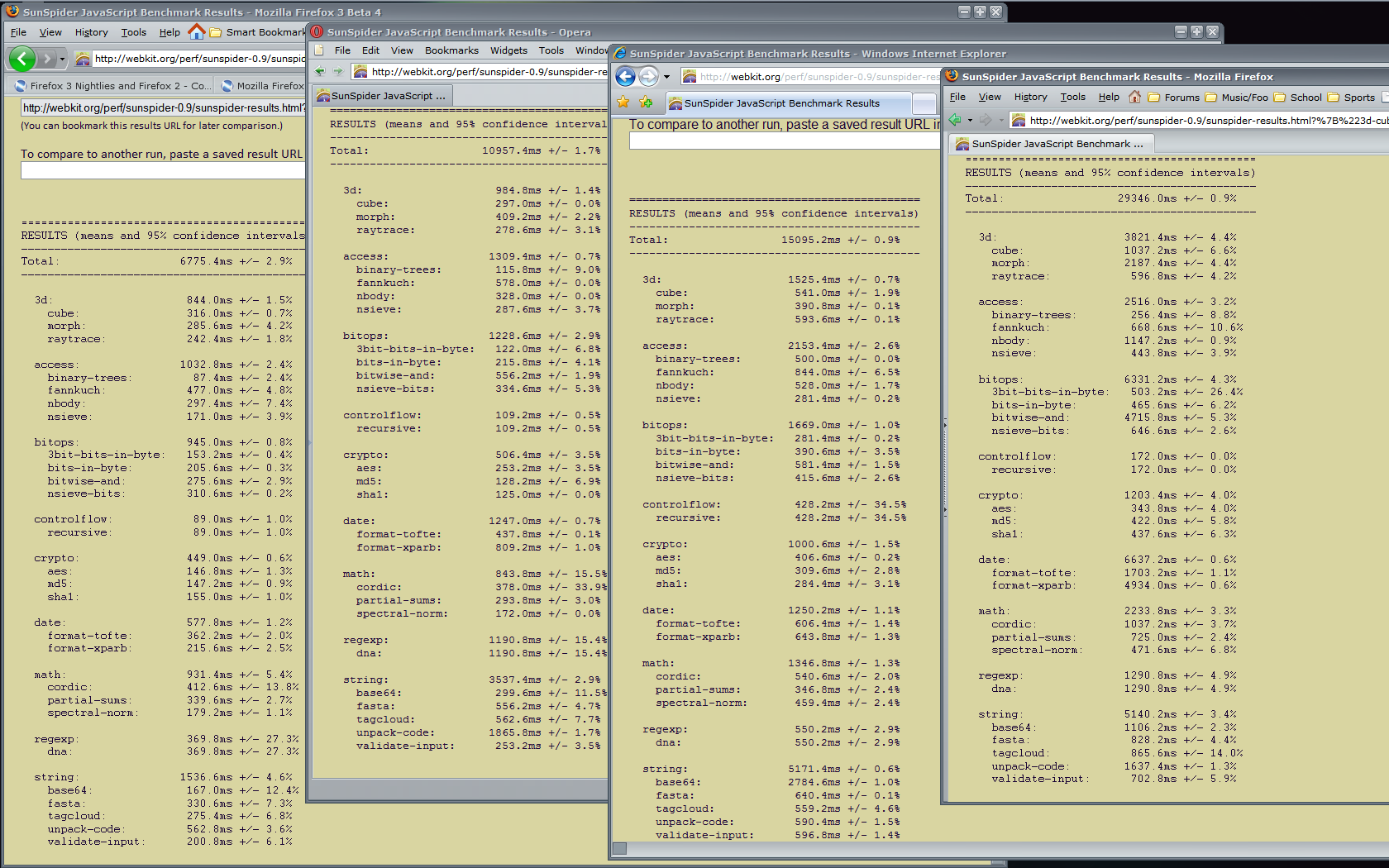
Task: Click the blue Back arrow in Internet Explorer
Action: pos(626,77)
